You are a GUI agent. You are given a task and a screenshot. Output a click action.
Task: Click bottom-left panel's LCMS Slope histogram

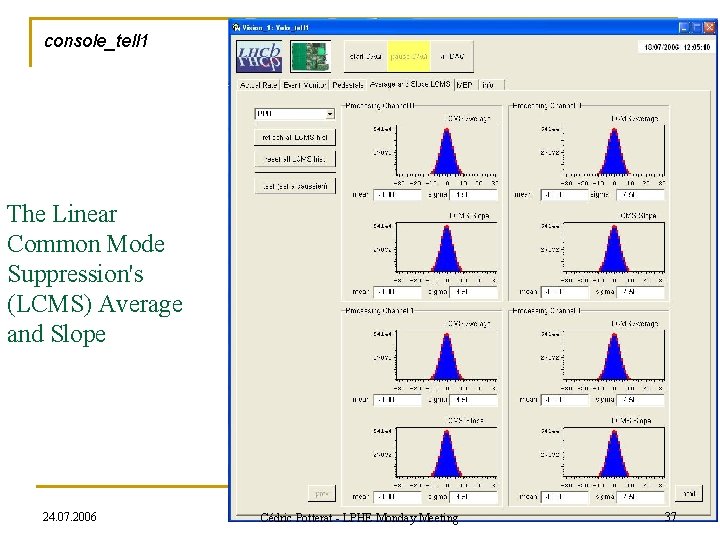point(446,452)
